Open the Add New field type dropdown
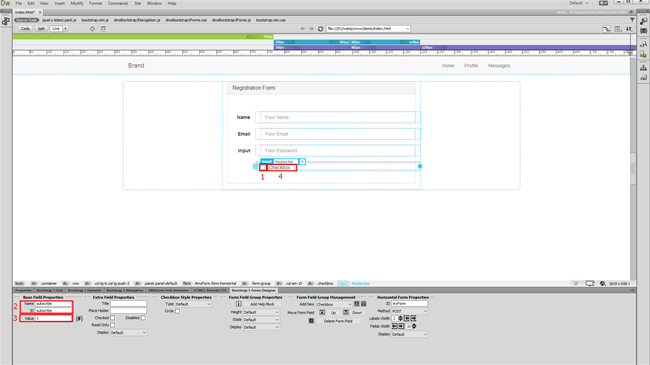The height and width of the screenshot is (365, 650). pyautogui.click(x=334, y=304)
